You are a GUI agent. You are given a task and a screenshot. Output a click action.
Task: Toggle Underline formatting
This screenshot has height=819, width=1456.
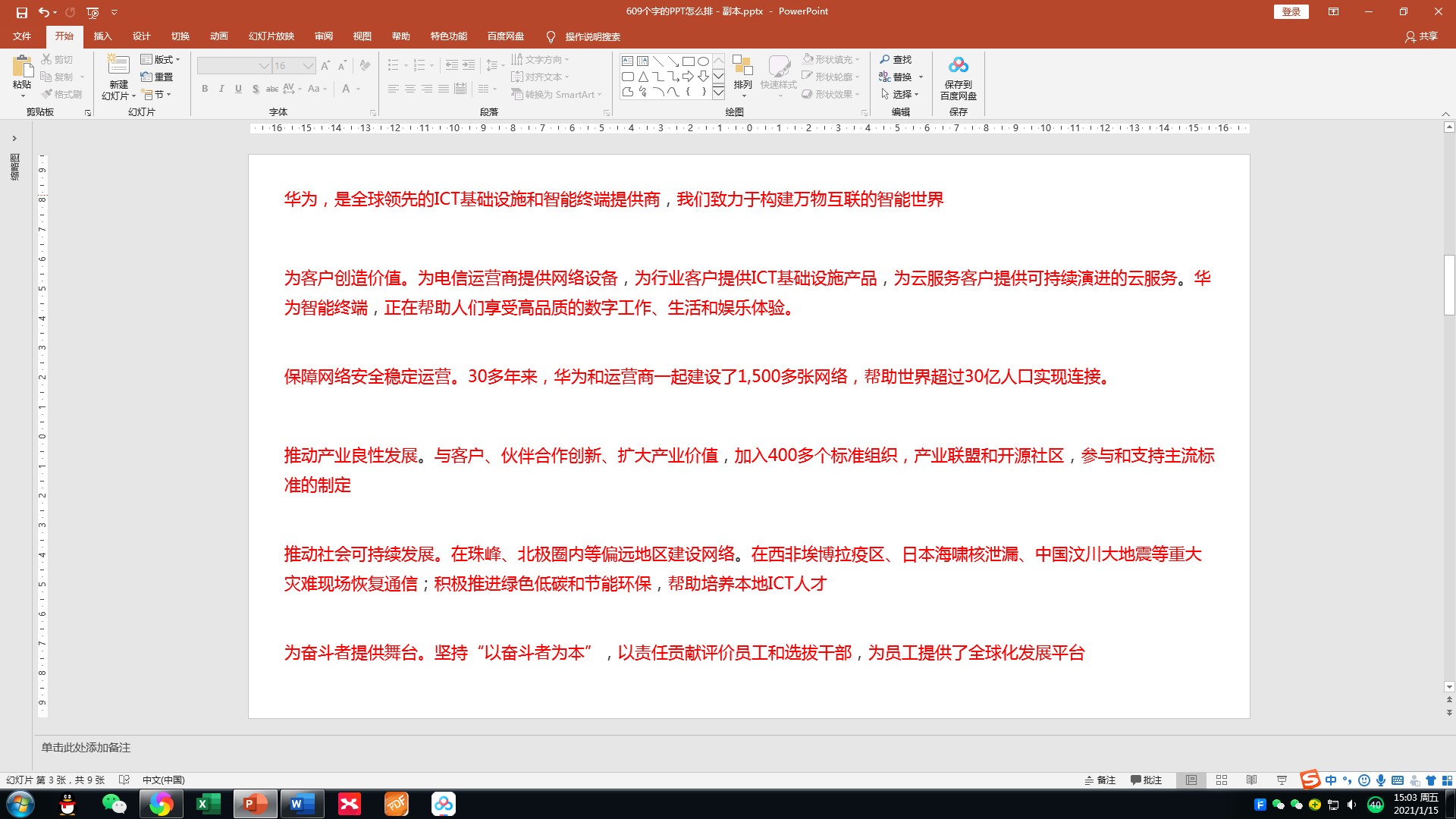click(238, 89)
